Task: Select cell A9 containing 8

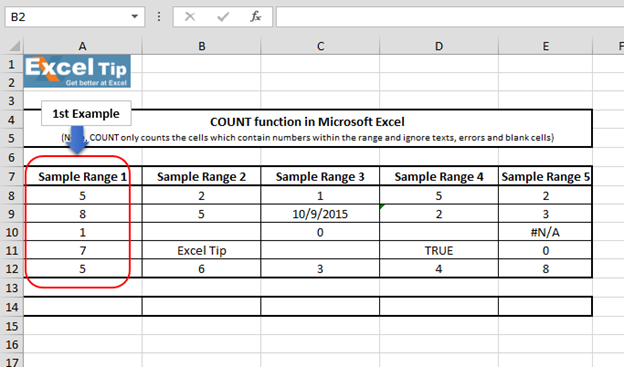Action: click(x=82, y=214)
